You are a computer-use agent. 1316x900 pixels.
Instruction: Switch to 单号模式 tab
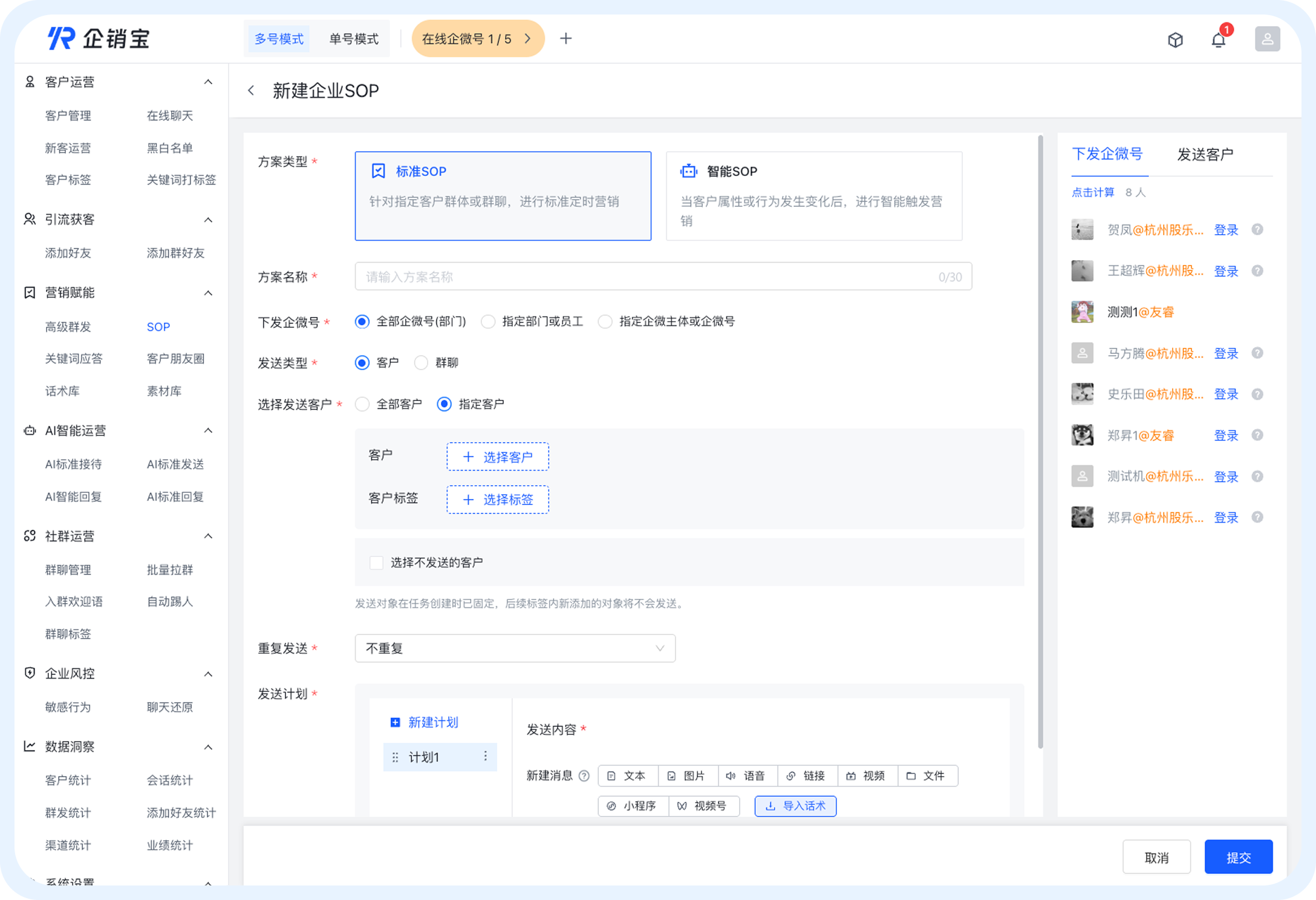pyautogui.click(x=354, y=39)
